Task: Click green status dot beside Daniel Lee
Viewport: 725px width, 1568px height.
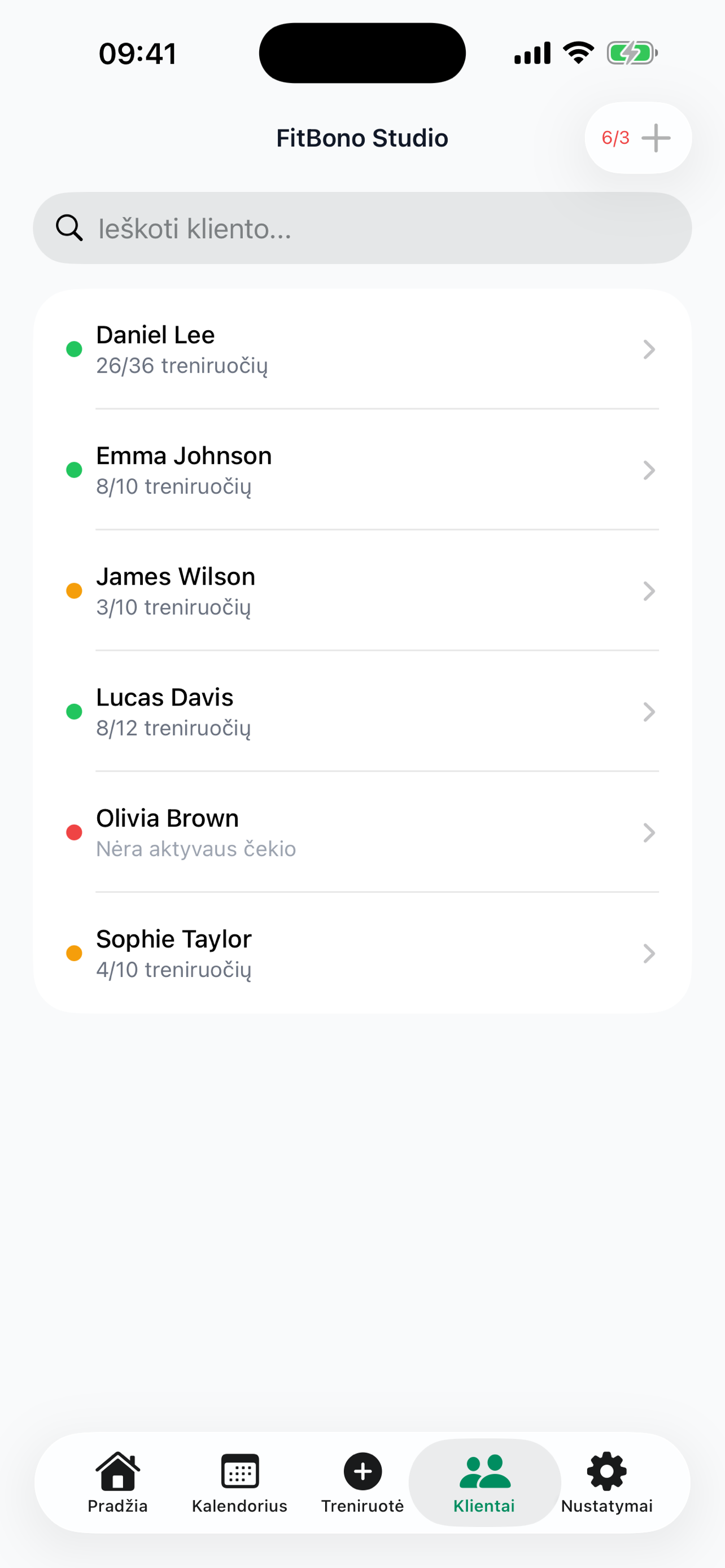Action: click(75, 349)
